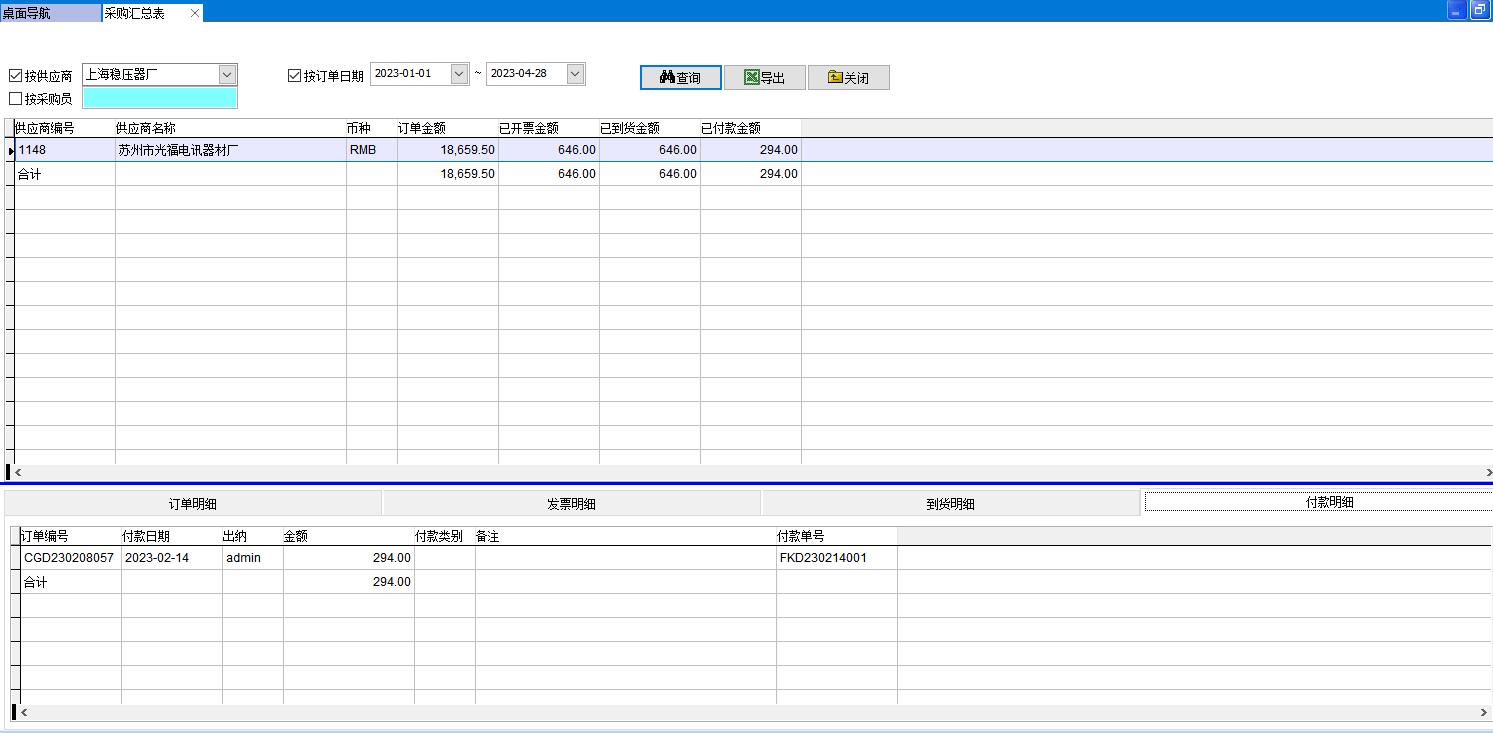1493x733 pixels.
Task: Open the 发票明细 tab
Action: (571, 504)
